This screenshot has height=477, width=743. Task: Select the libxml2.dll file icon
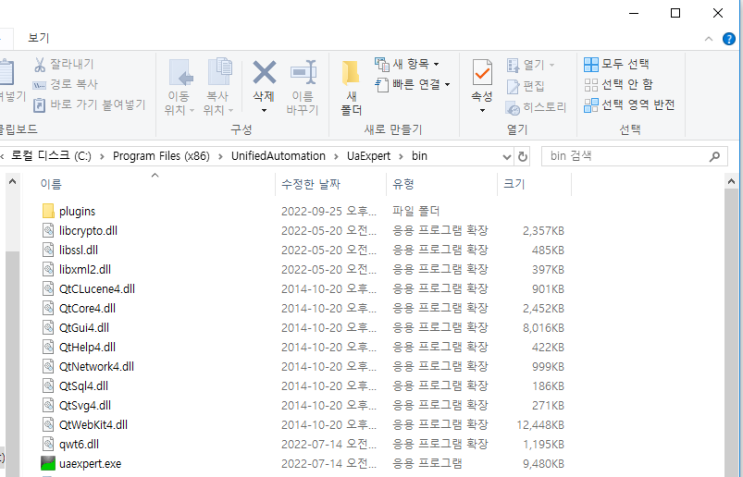coord(48,270)
